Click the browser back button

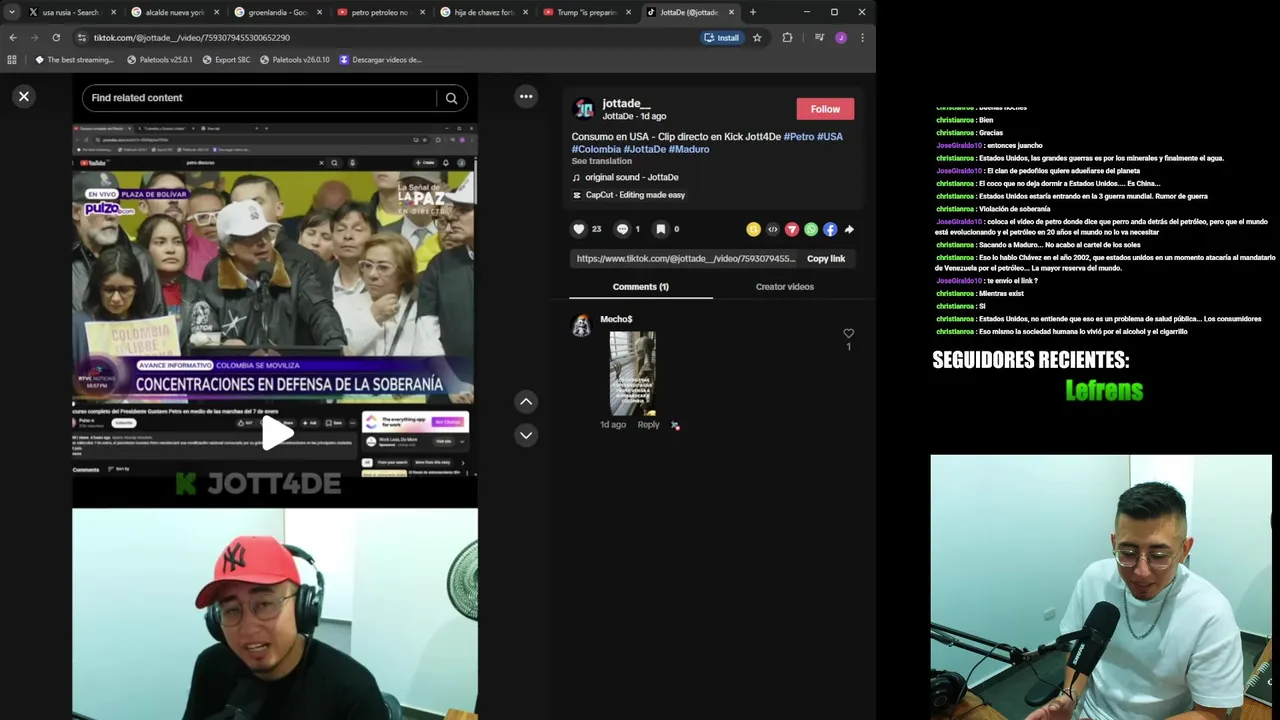13,38
